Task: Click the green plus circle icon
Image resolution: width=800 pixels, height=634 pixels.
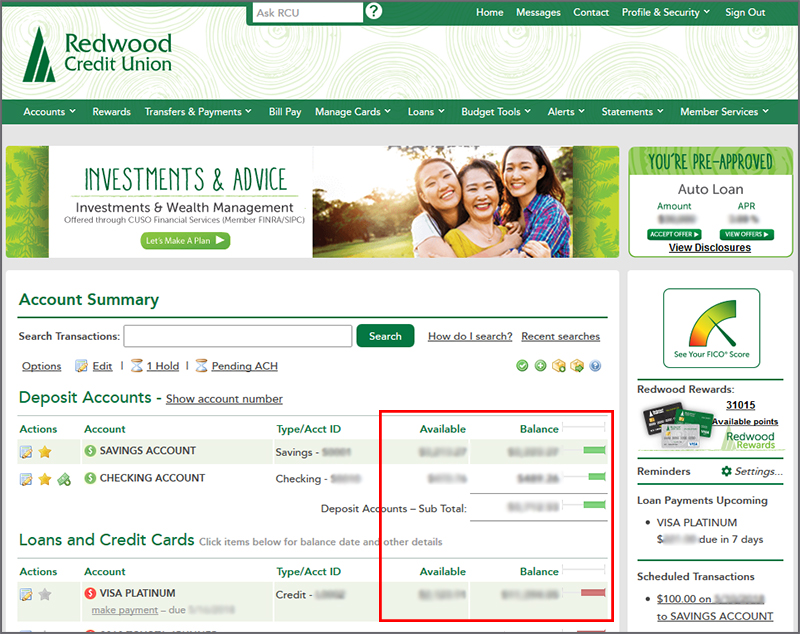Action: click(x=540, y=366)
